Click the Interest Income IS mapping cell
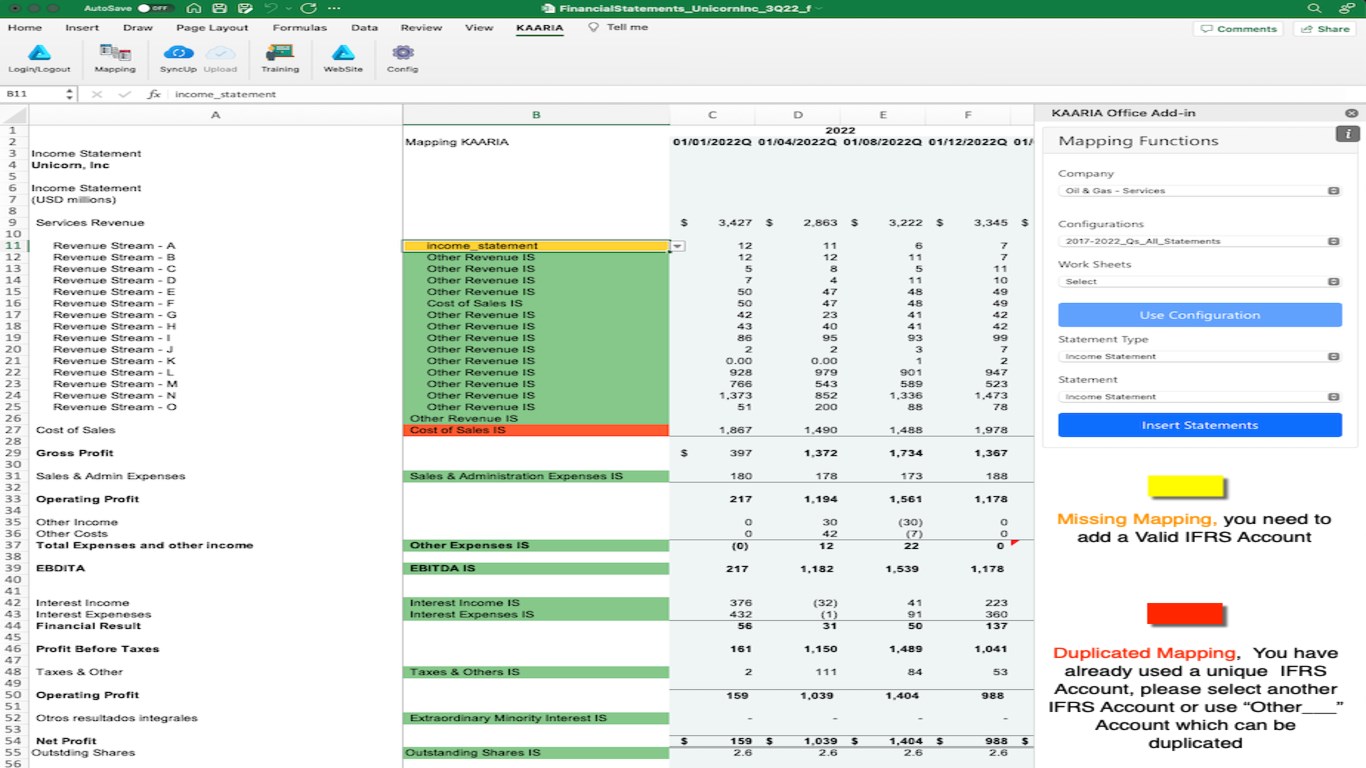This screenshot has height=768, width=1366. point(536,603)
